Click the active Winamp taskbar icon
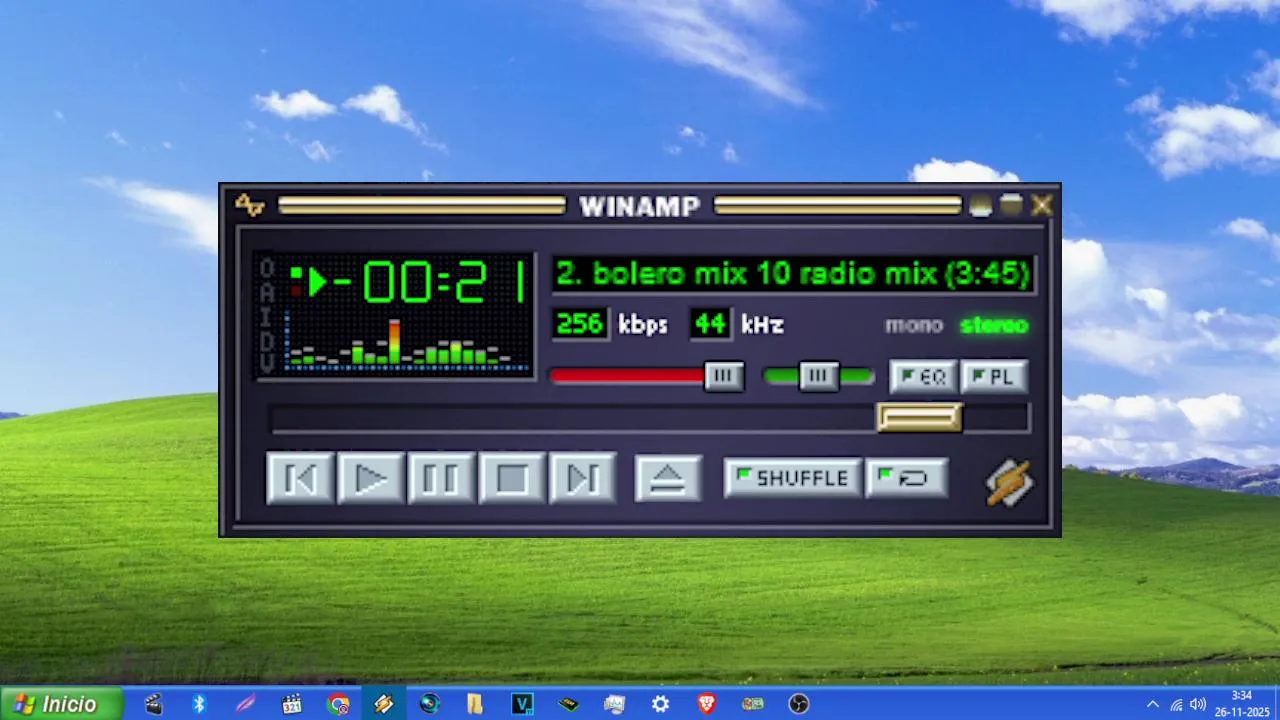Viewport: 1280px width, 720px height. point(384,704)
